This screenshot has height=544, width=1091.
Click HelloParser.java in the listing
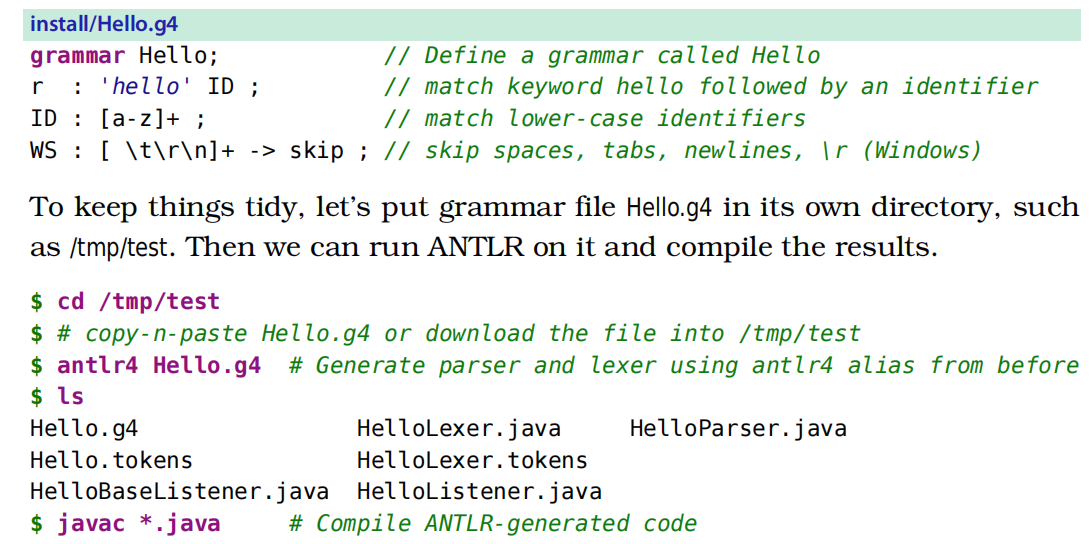coord(738,429)
